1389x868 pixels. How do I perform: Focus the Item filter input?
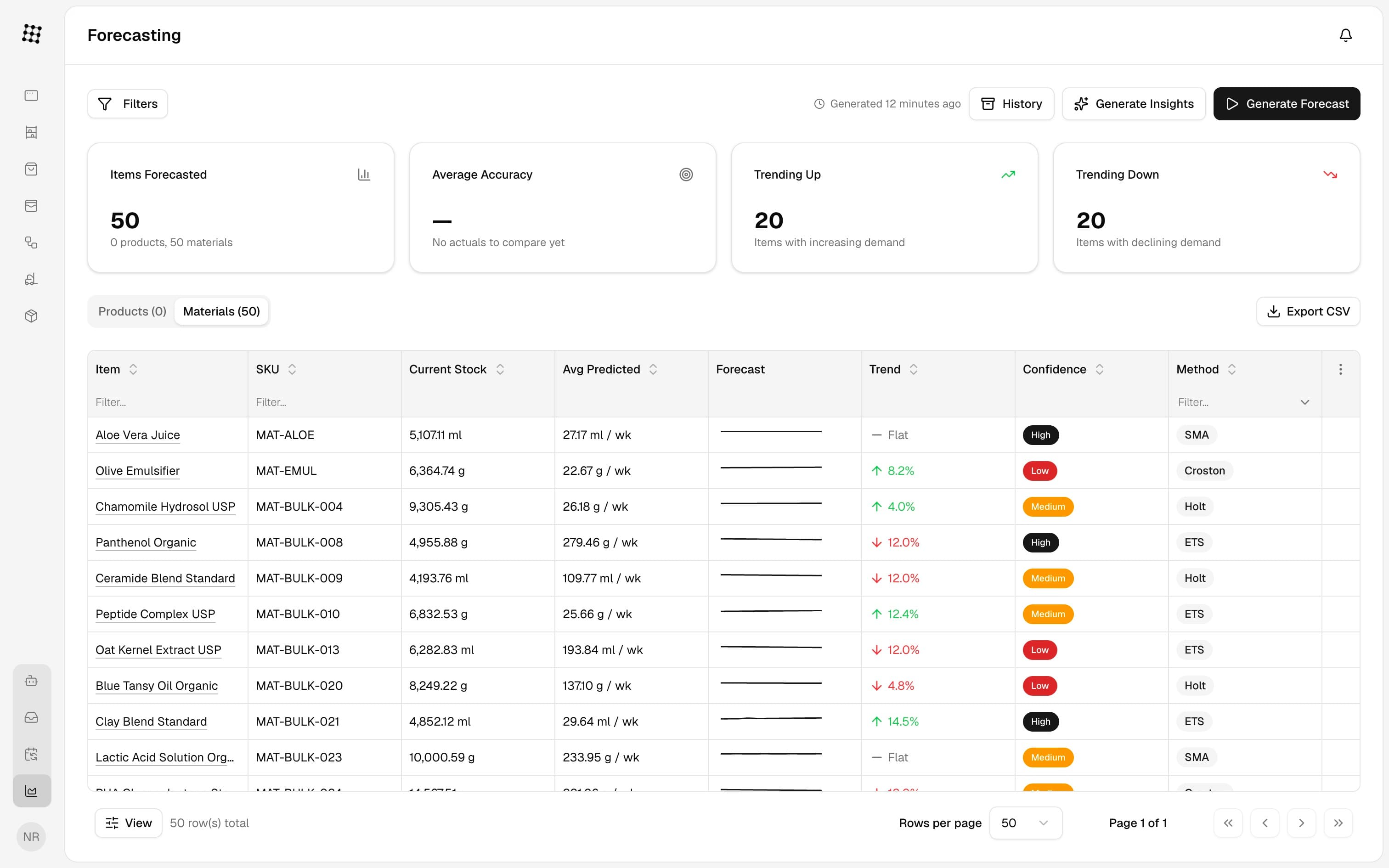168,402
